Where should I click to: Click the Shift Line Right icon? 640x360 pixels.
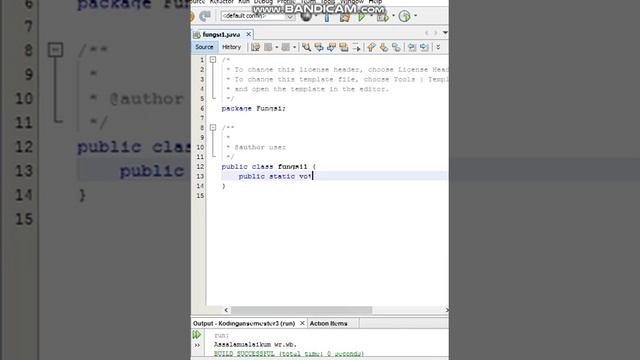click(x=424, y=47)
